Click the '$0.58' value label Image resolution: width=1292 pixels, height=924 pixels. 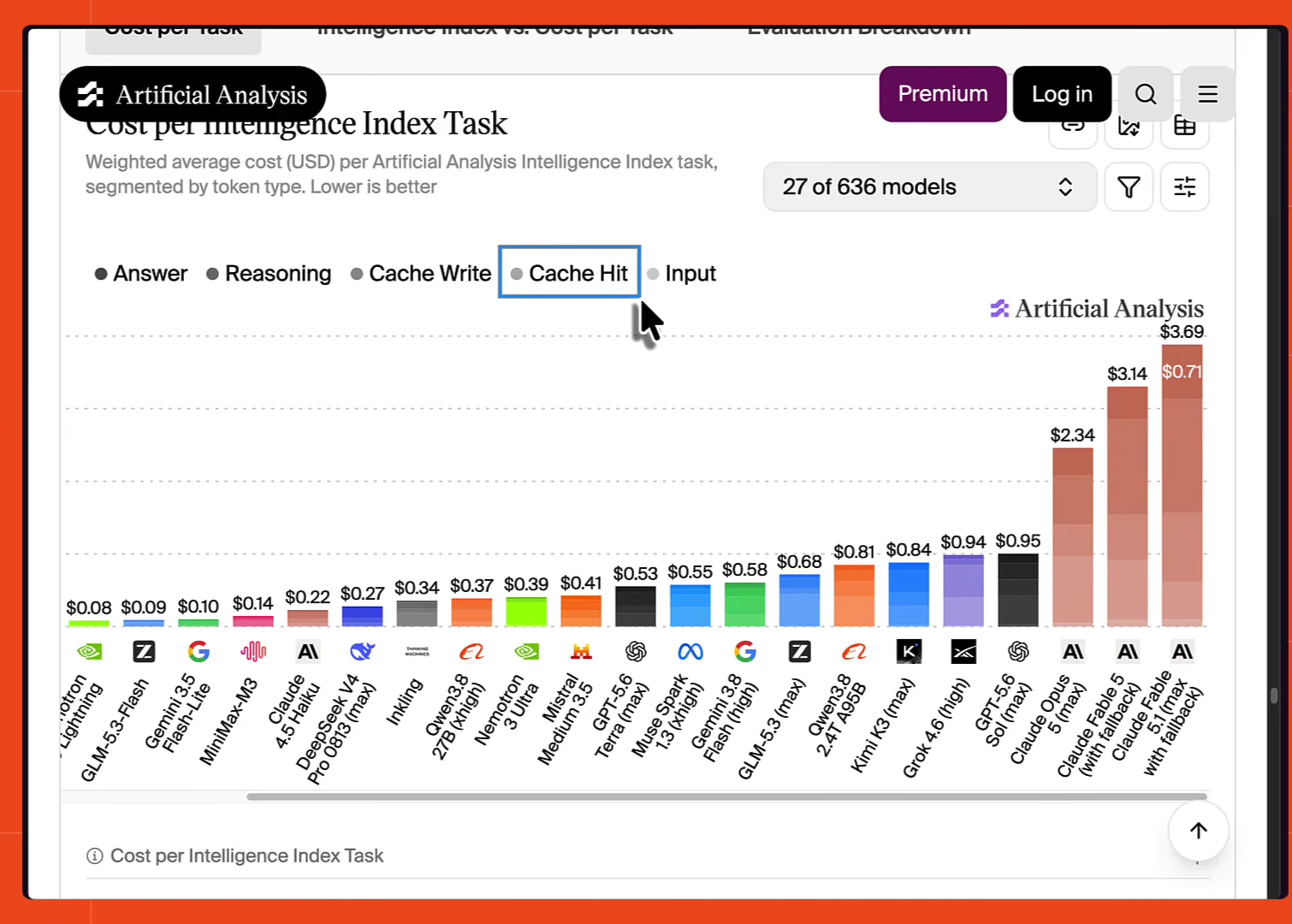pyautogui.click(x=745, y=570)
